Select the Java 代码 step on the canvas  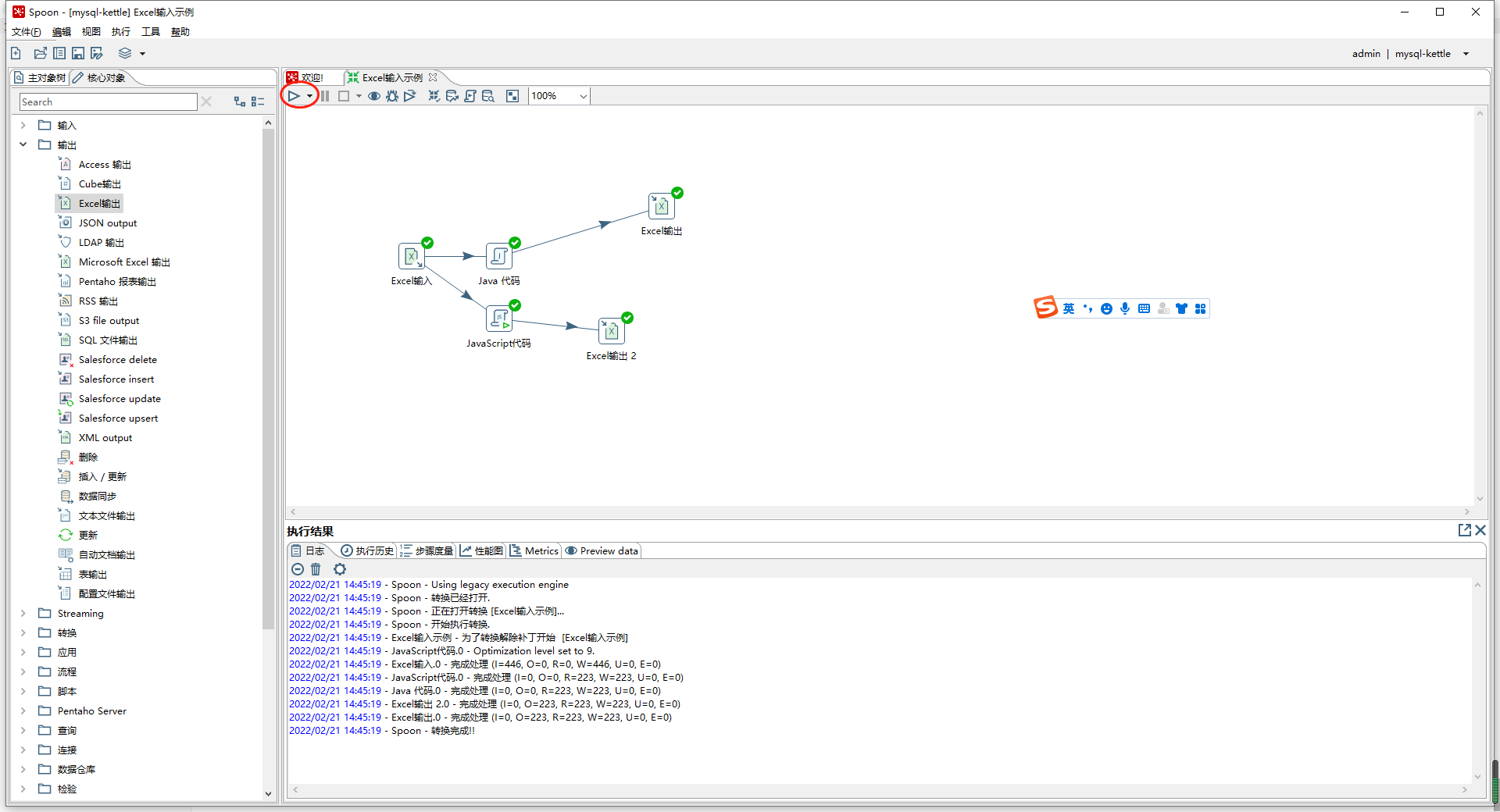tap(498, 256)
